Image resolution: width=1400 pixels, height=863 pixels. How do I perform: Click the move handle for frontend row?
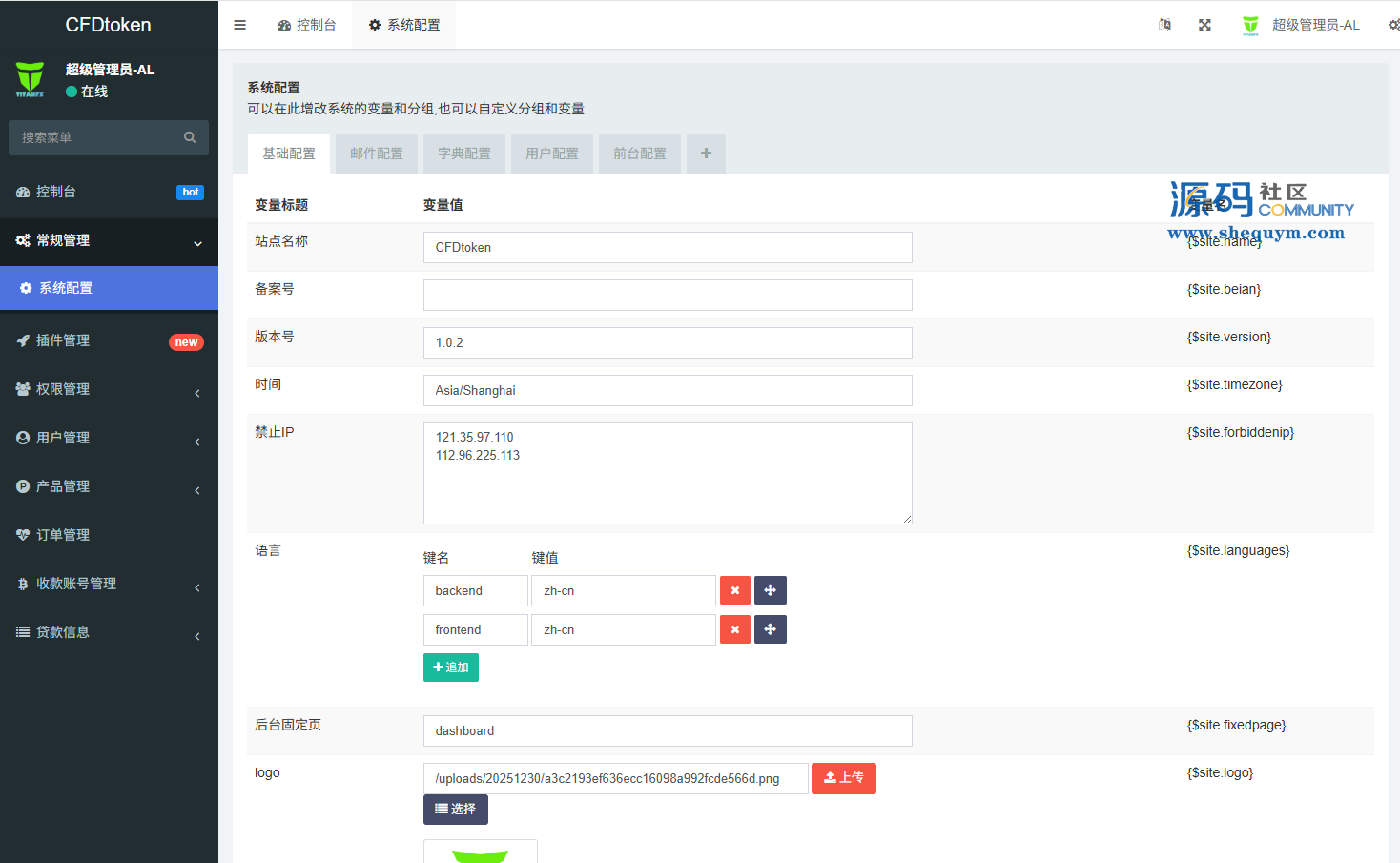point(770,629)
